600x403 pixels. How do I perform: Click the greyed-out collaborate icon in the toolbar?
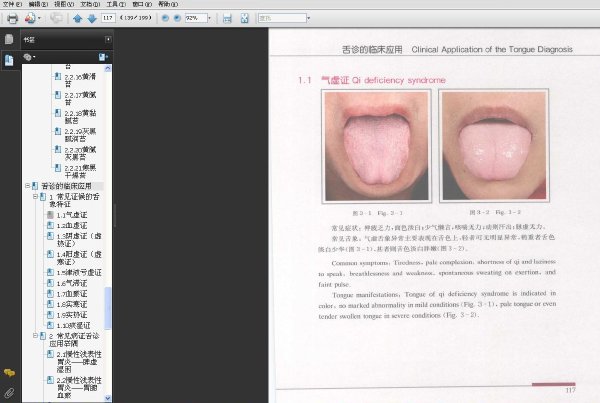(56, 18)
